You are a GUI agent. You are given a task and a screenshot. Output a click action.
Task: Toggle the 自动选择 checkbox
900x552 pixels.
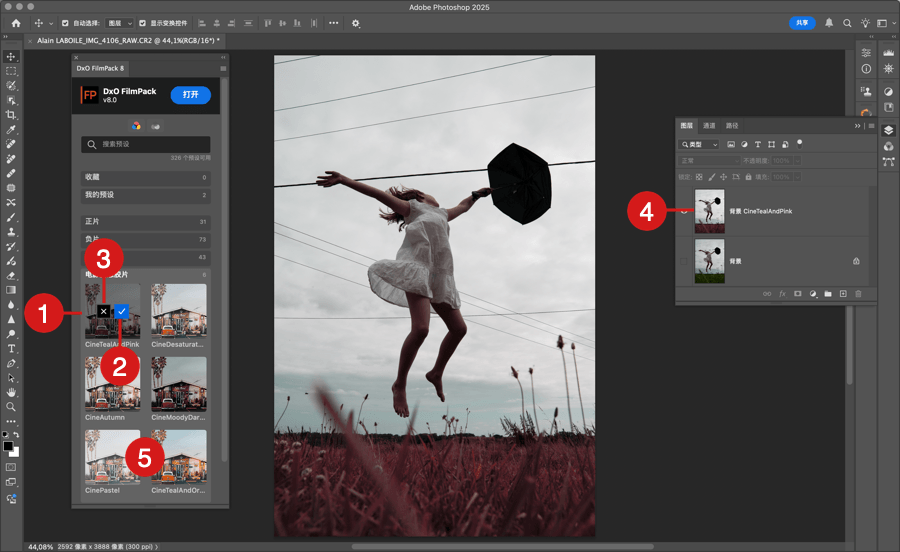point(65,22)
